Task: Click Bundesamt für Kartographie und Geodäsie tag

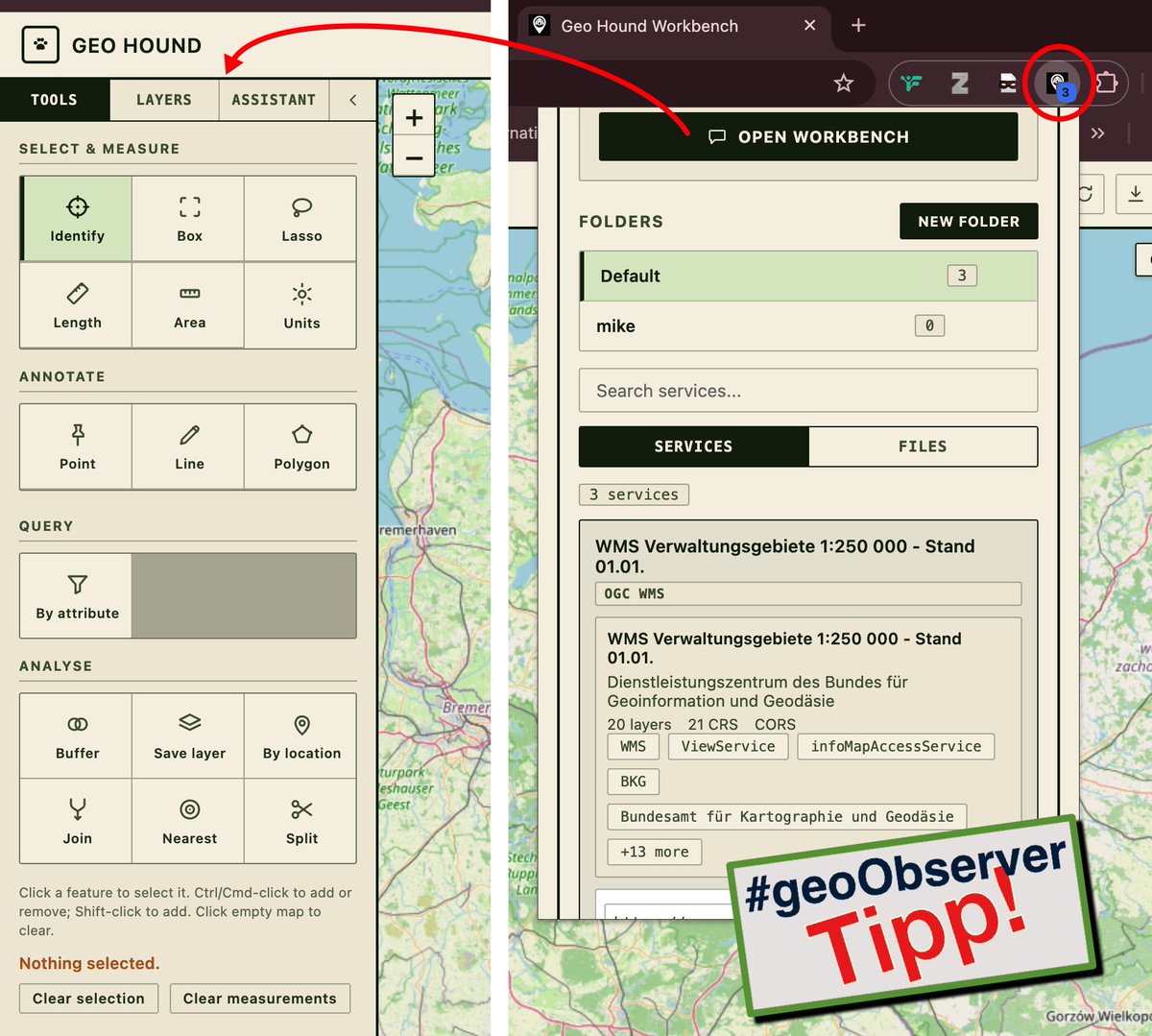Action: click(x=786, y=816)
